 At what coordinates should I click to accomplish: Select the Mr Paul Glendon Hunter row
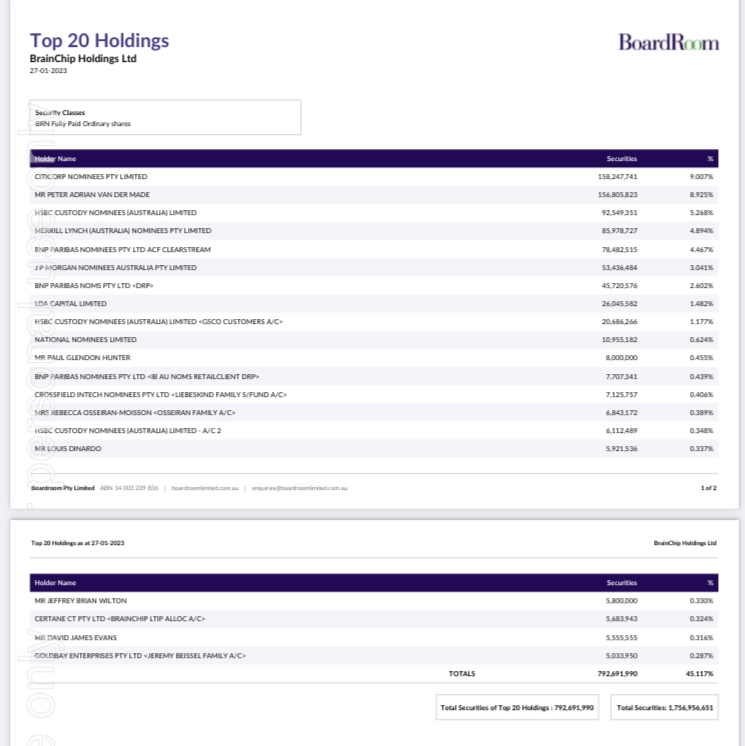[x=82, y=358]
